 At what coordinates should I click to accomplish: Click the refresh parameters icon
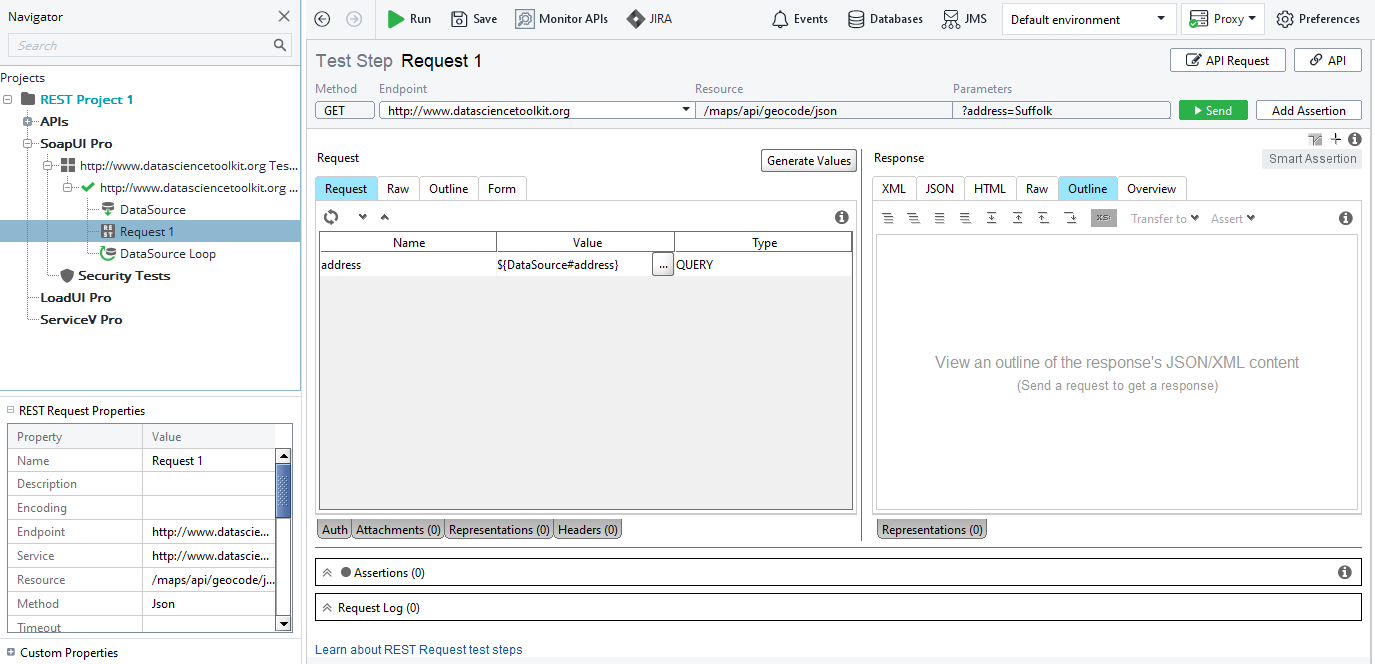pos(331,217)
